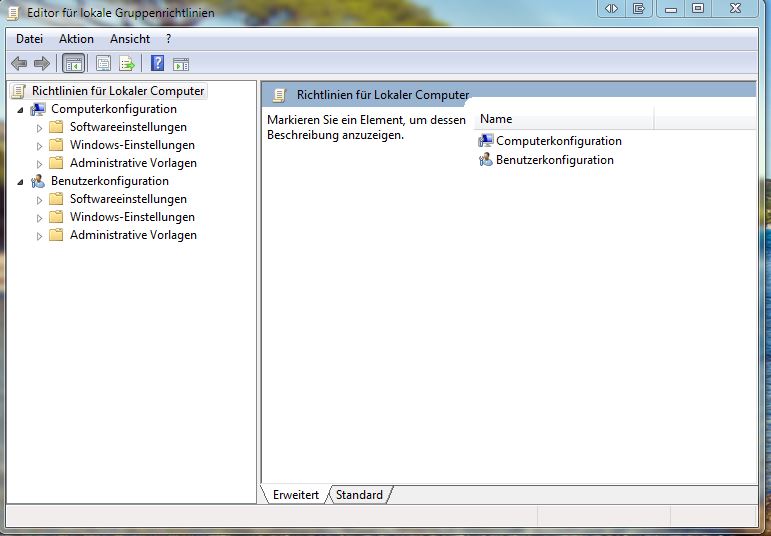This screenshot has width=771, height=536.
Task: Sort list by the Name column header
Action: click(564, 119)
